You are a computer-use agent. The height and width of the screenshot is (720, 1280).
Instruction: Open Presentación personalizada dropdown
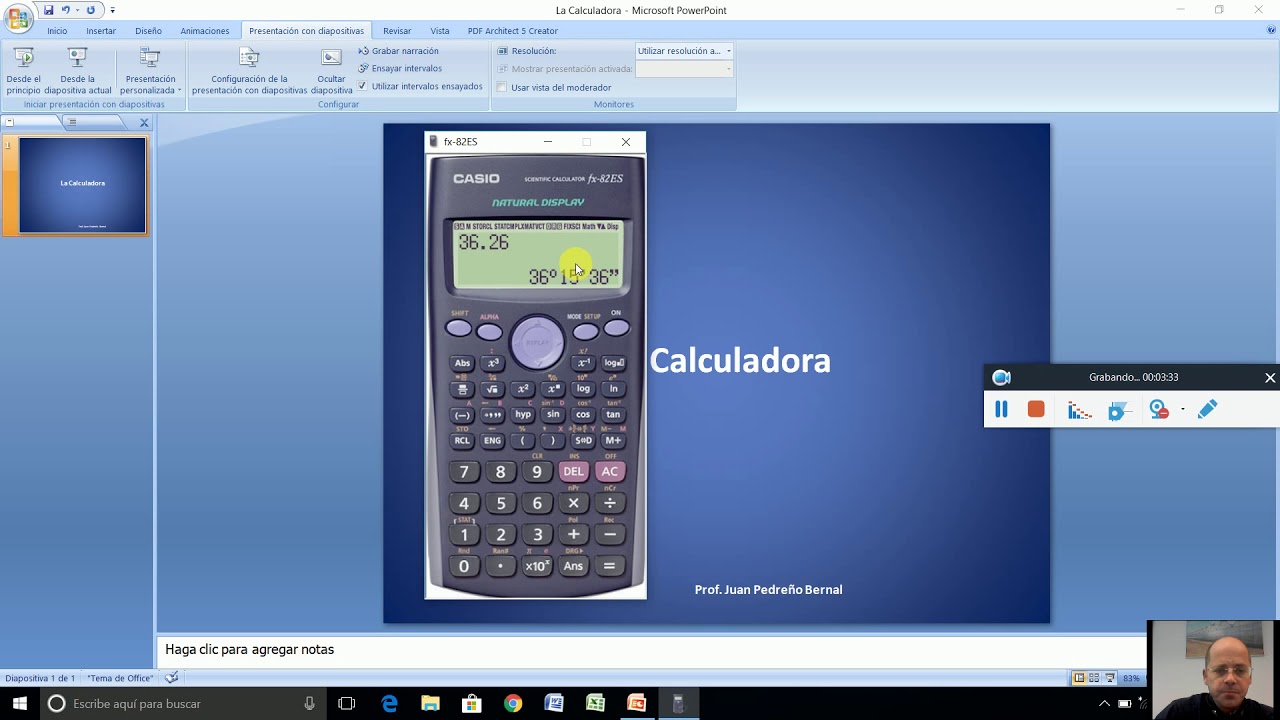pyautogui.click(x=150, y=70)
